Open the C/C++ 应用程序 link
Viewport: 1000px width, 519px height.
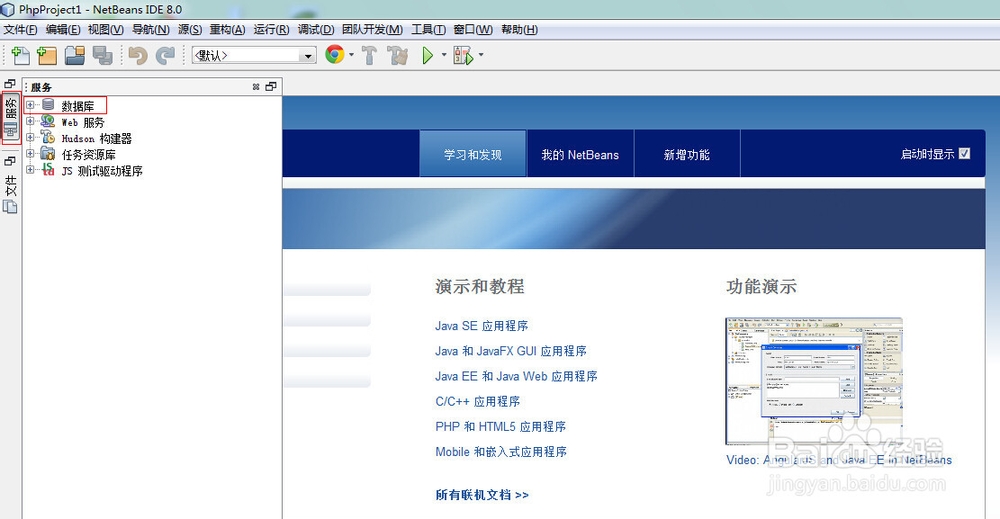pyautogui.click(x=478, y=401)
